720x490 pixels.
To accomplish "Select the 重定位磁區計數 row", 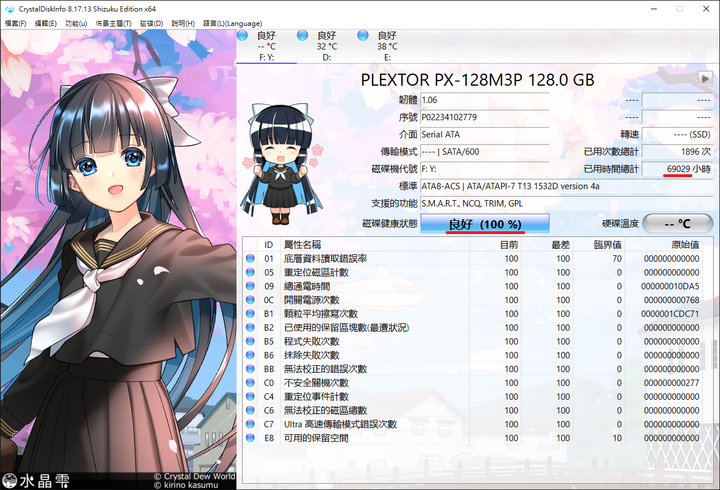I will coord(473,272).
